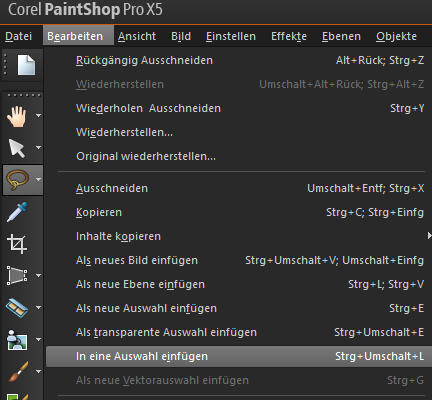Open the Paint Brush flyout arrow

39,371
